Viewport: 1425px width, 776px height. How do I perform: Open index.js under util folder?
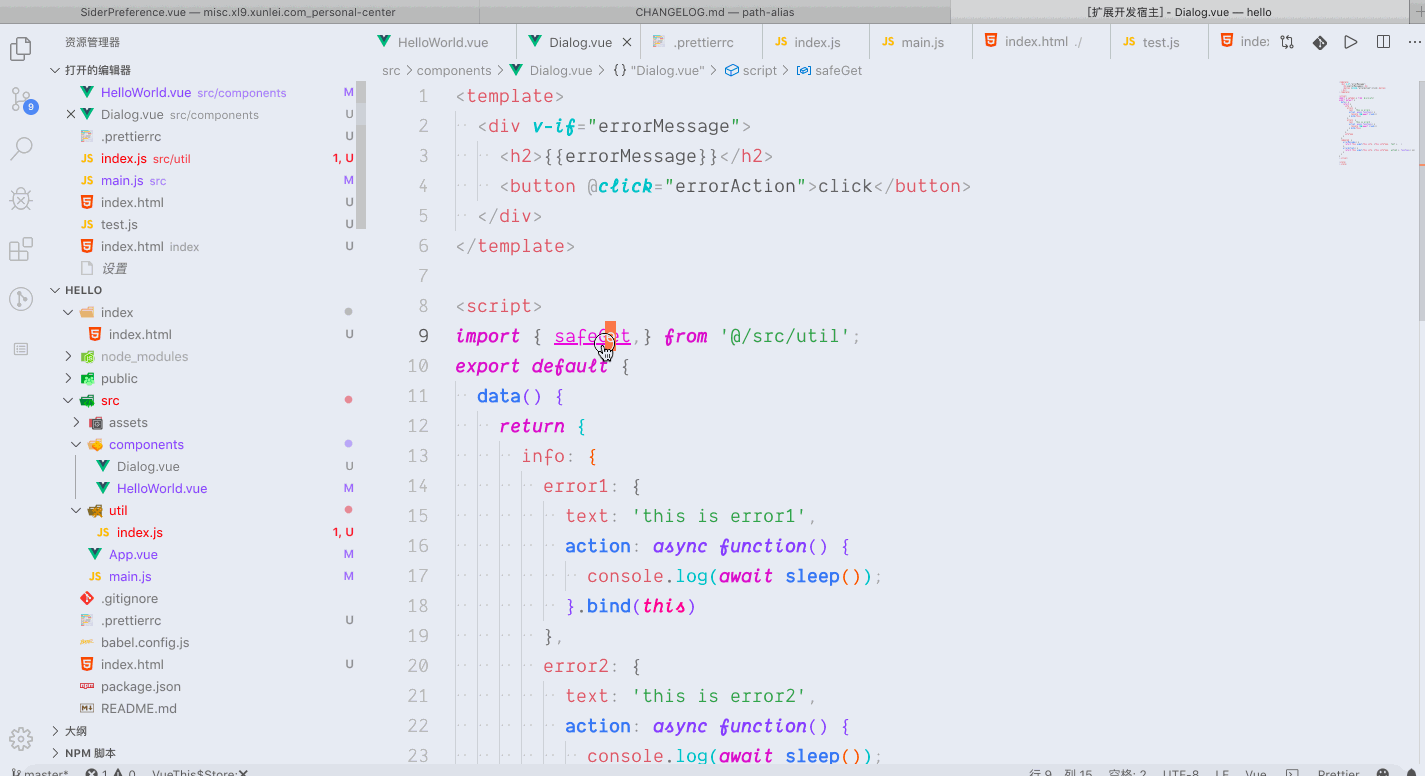[x=140, y=532]
